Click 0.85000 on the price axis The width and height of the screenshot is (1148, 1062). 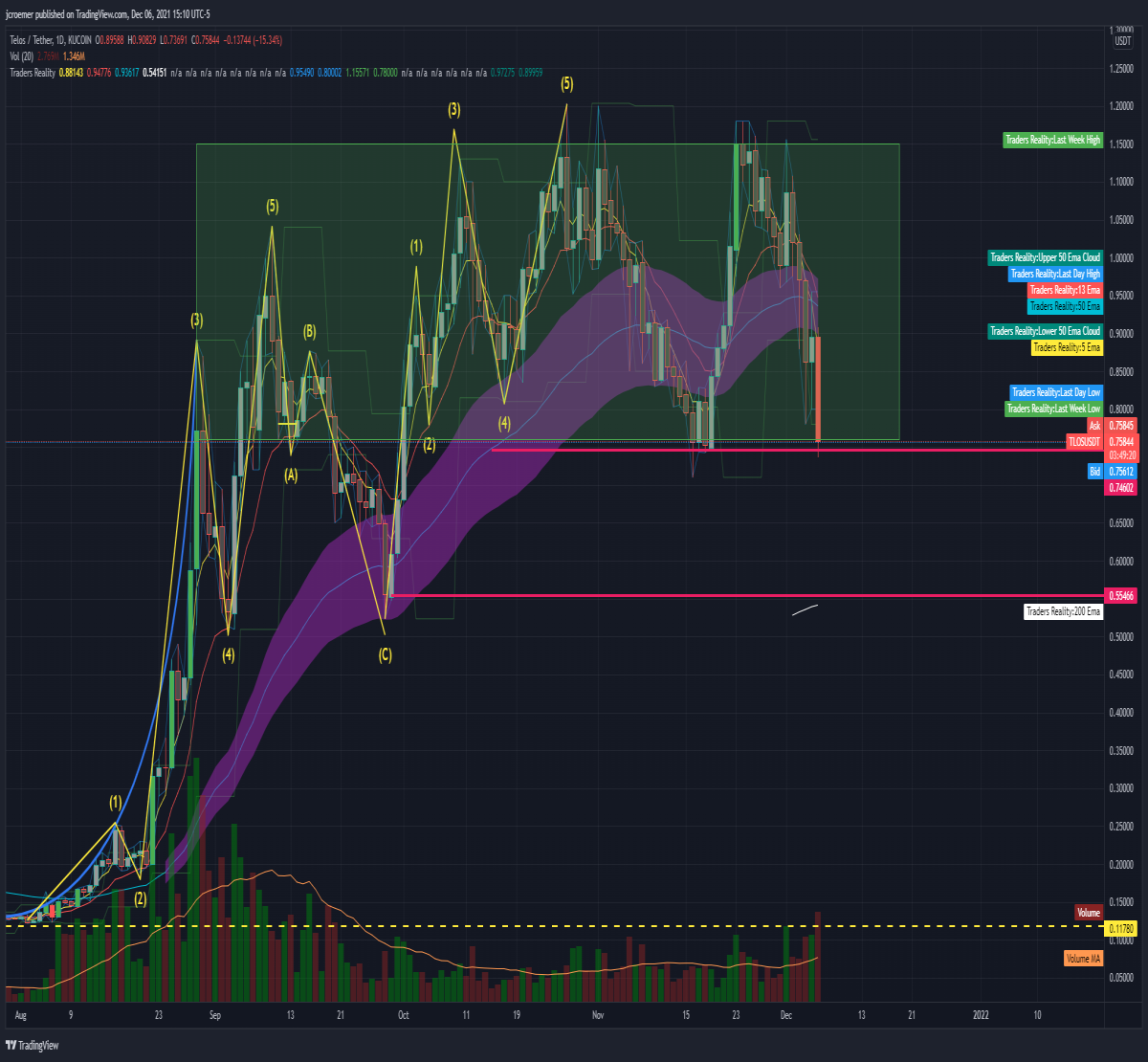(x=1121, y=371)
